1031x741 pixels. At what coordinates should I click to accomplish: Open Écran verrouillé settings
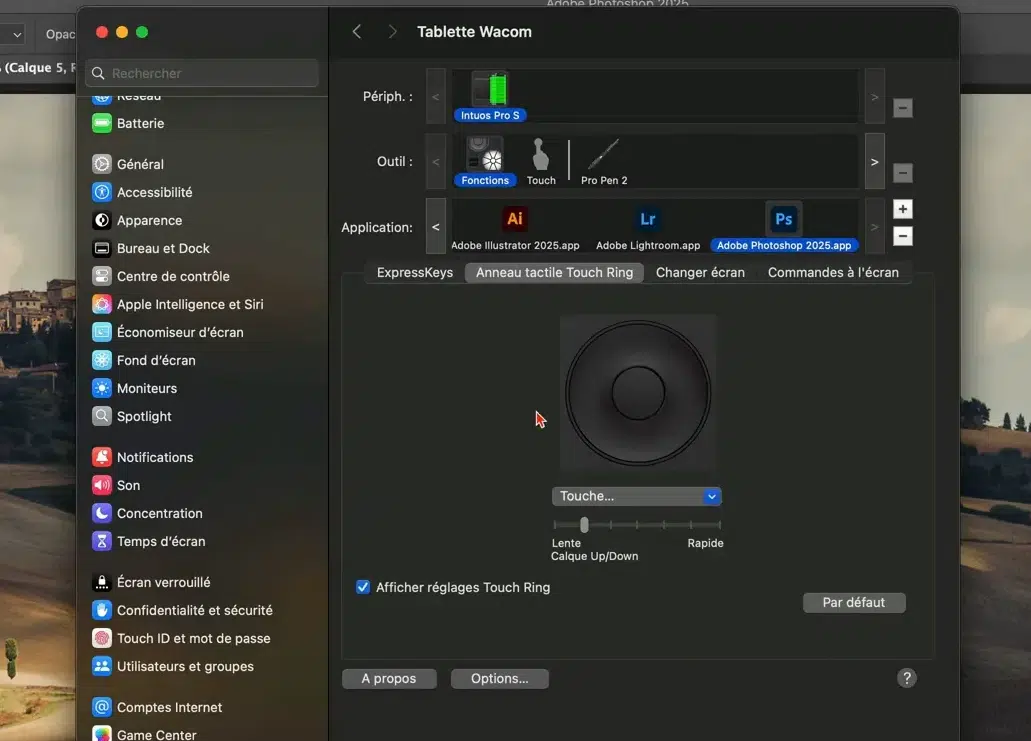coord(151,582)
